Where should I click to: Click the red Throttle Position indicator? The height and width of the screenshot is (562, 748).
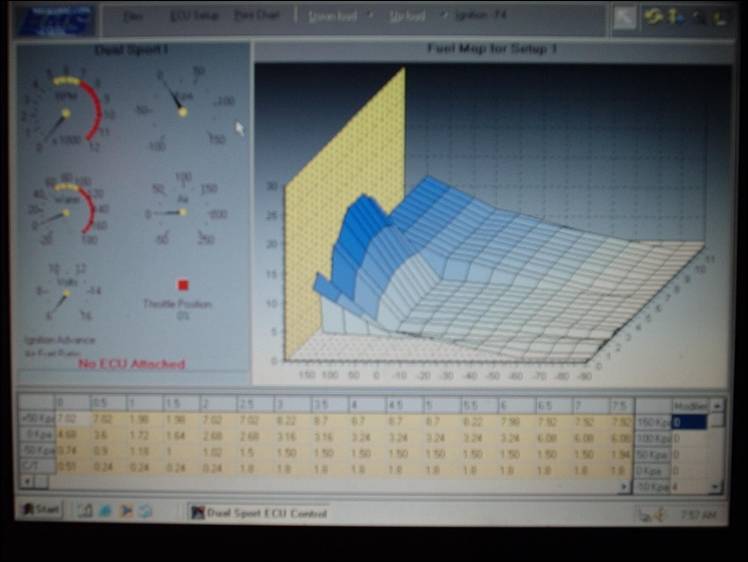[x=183, y=285]
